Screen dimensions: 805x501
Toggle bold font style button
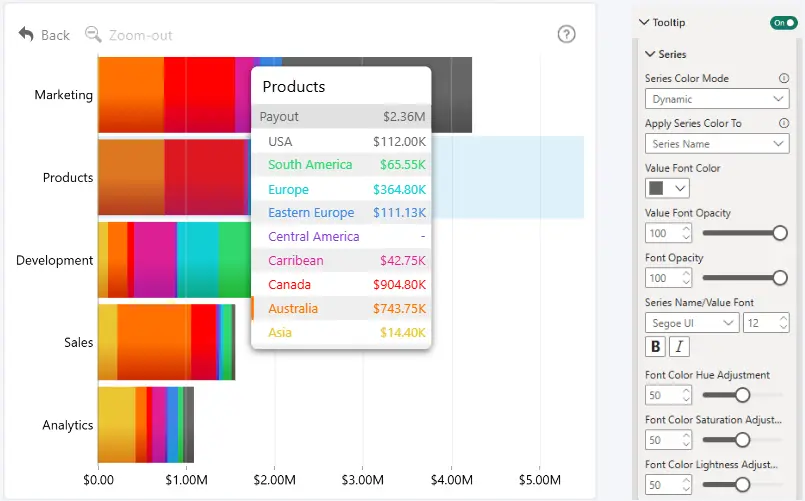point(655,346)
